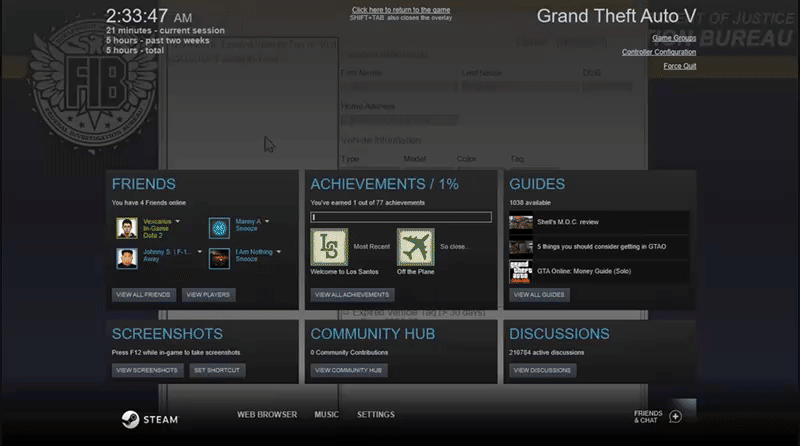800x446 pixels.
Task: Click Manny A friend name
Action: click(x=248, y=221)
